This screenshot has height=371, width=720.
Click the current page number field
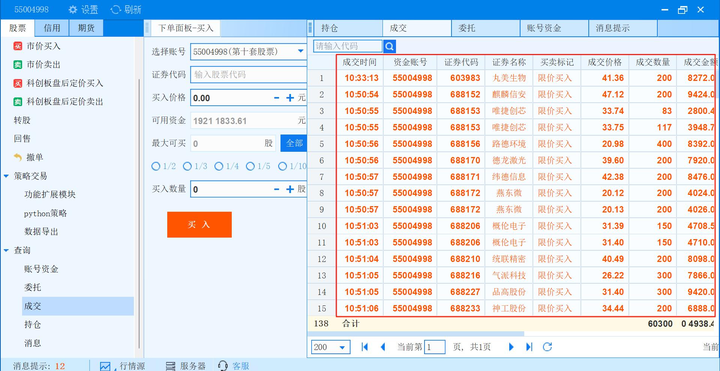[x=434, y=347]
